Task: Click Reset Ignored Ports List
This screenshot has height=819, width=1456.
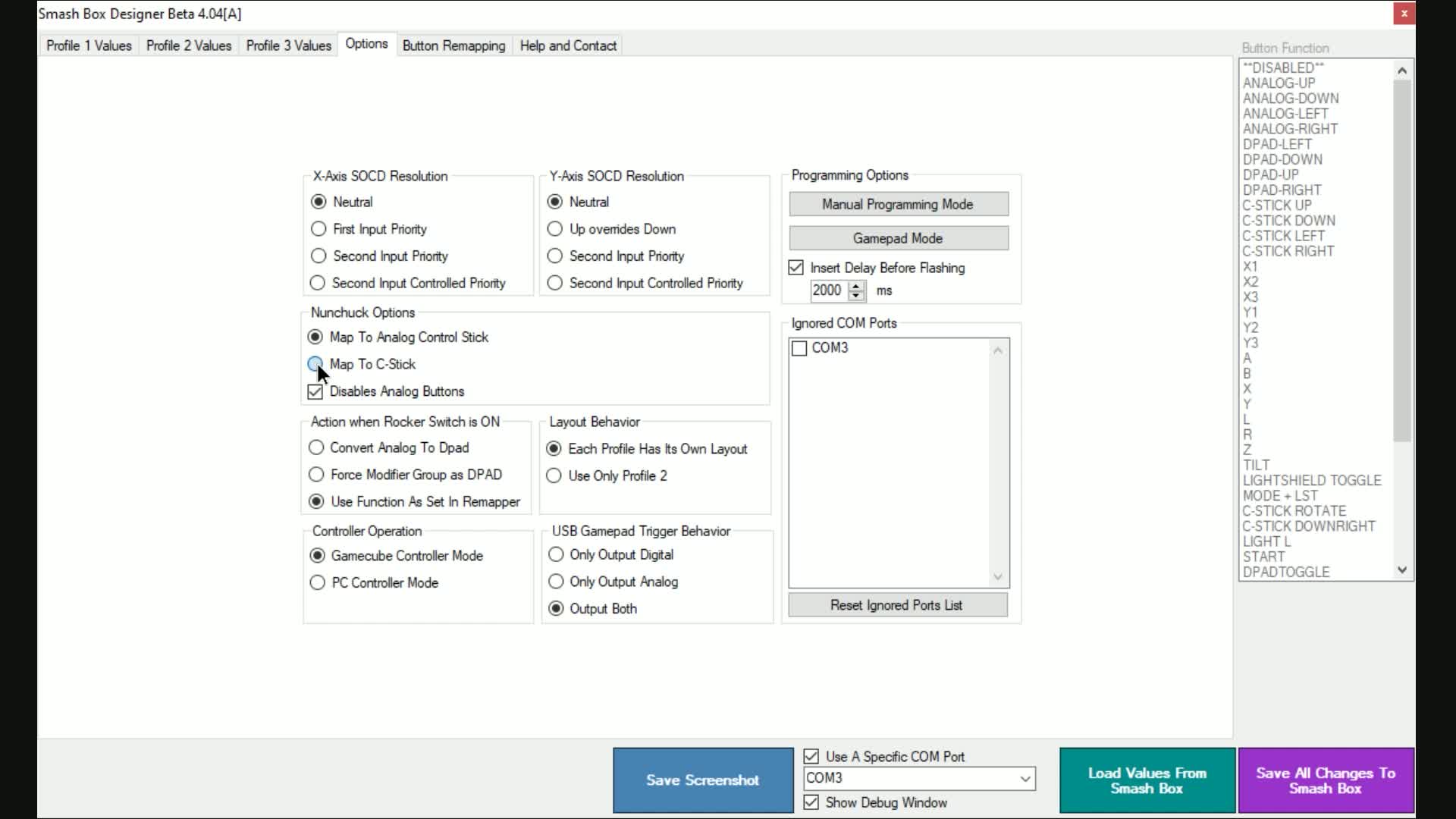Action: coord(898,605)
